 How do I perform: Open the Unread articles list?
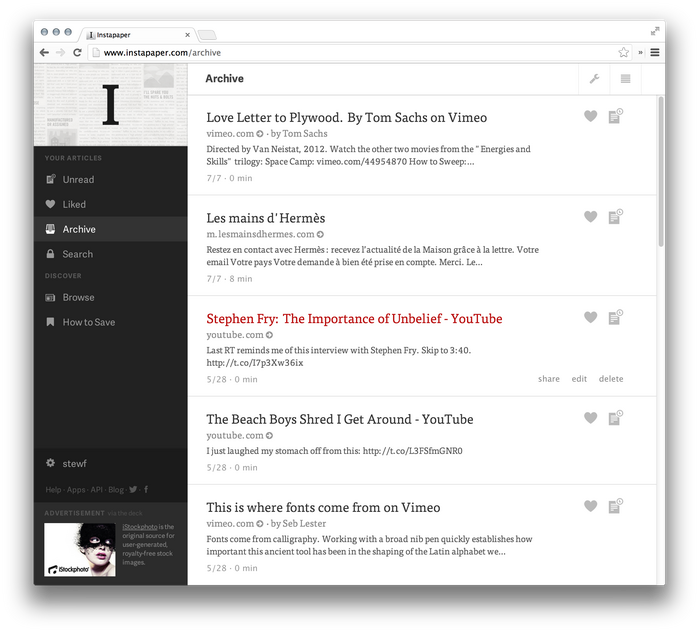pos(111,180)
